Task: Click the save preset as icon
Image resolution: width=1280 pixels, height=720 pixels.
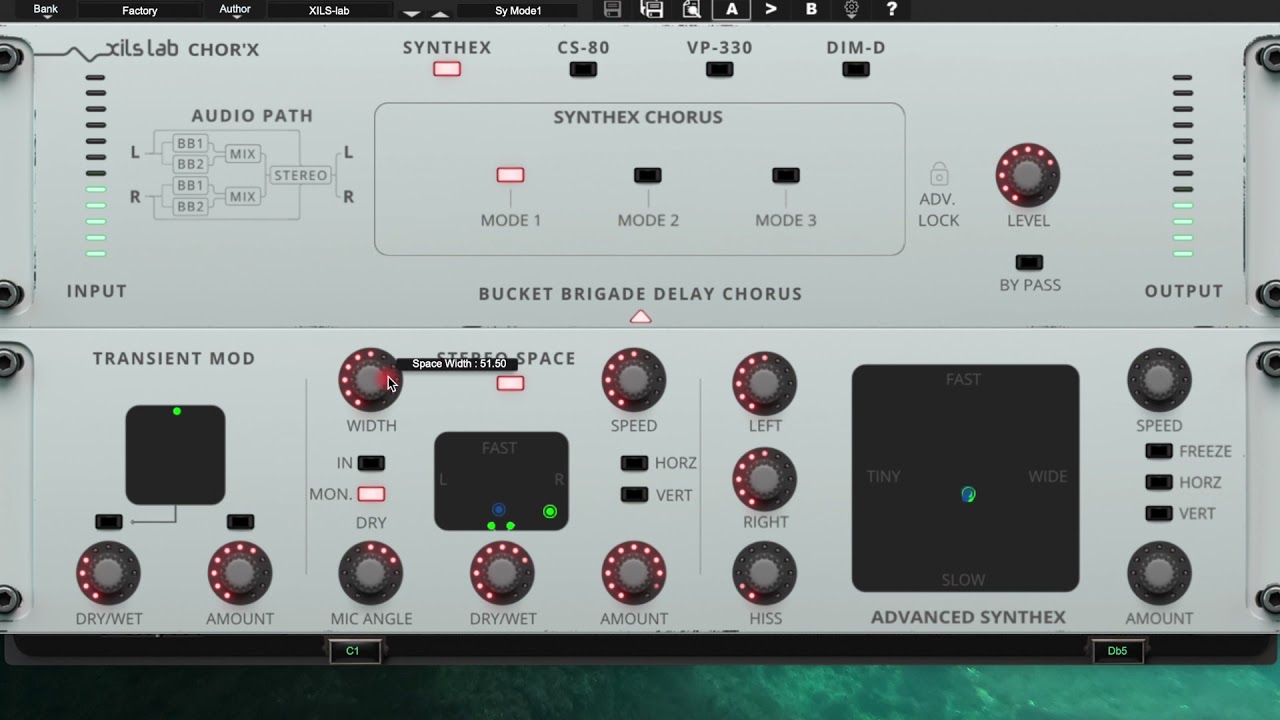Action: (652, 9)
